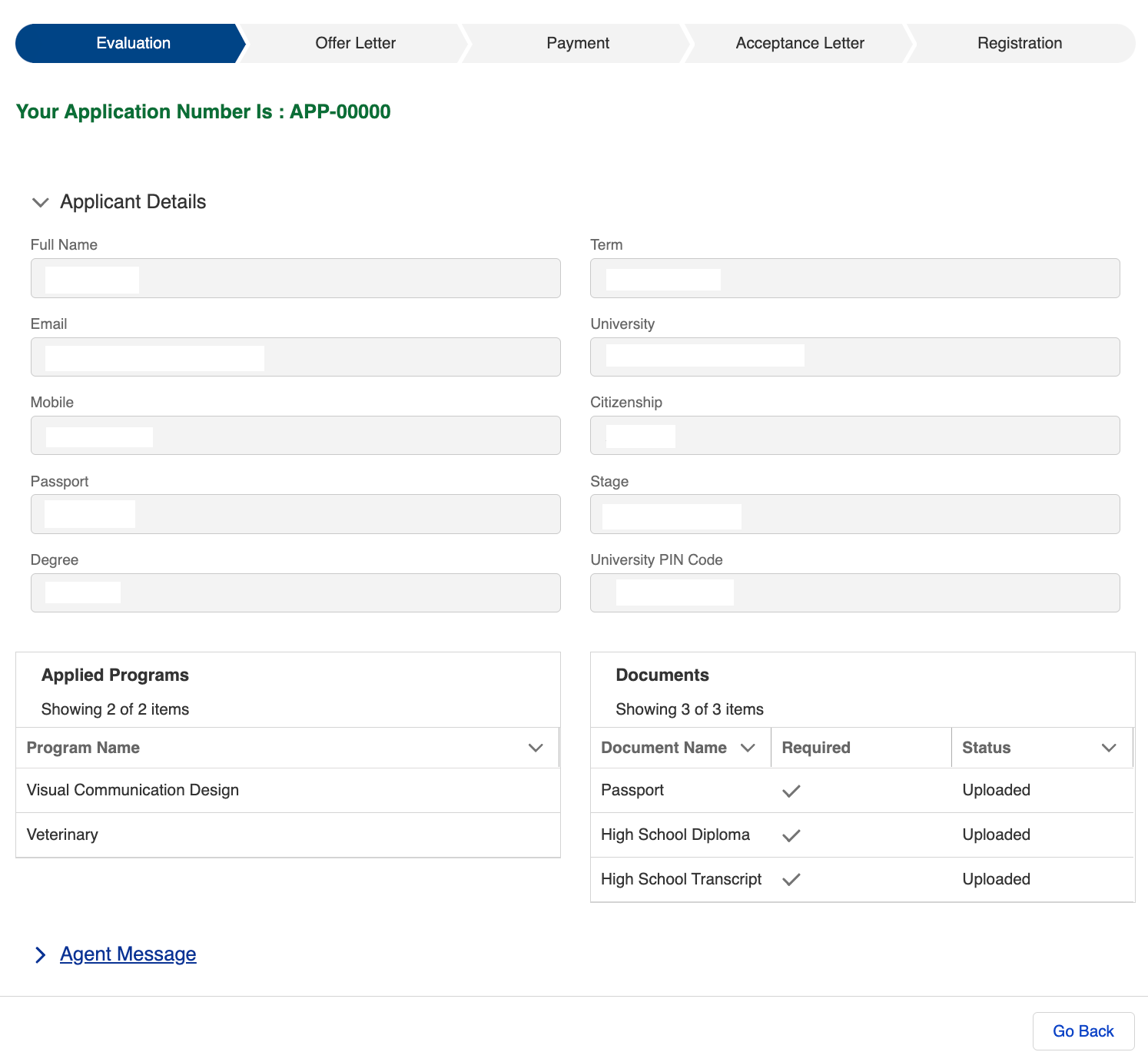1148x1062 pixels.
Task: Open the Acceptance Letter stage step
Action: click(x=800, y=43)
